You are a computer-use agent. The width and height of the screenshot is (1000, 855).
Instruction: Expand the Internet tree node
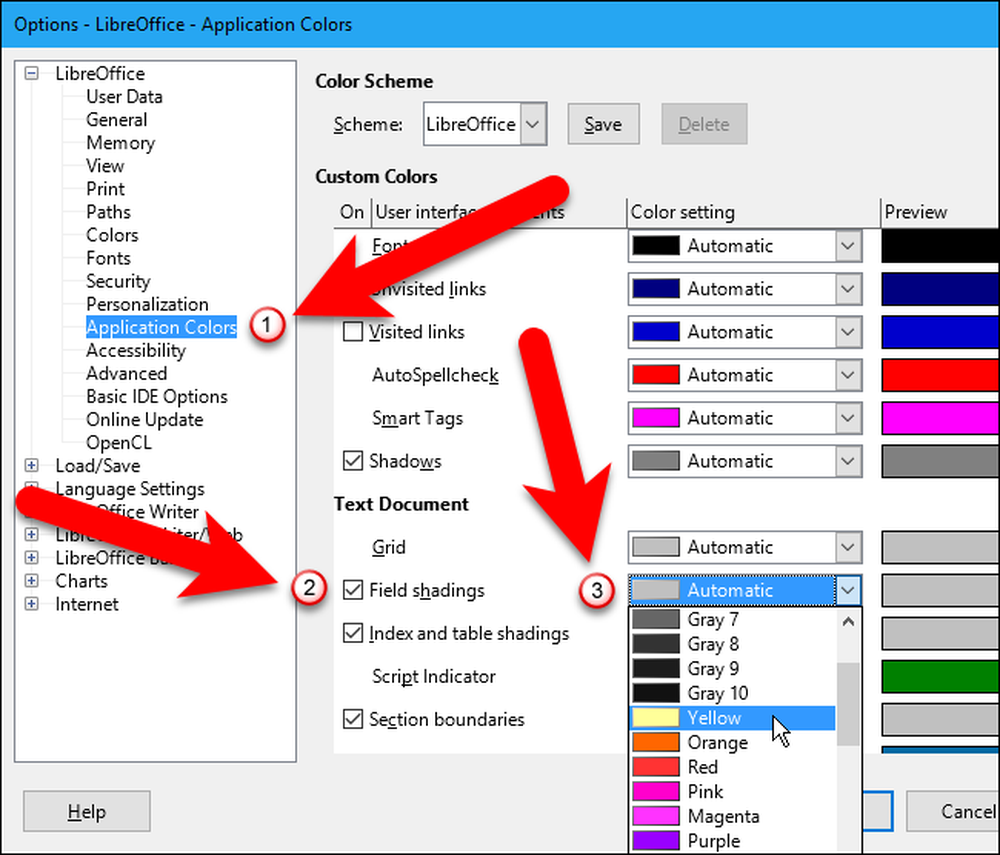click(x=31, y=604)
